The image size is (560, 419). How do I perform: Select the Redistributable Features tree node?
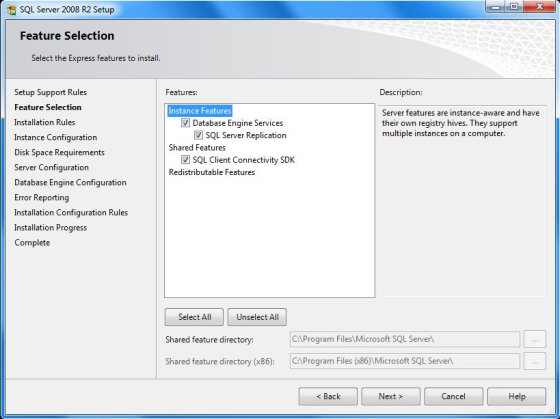(x=212, y=172)
